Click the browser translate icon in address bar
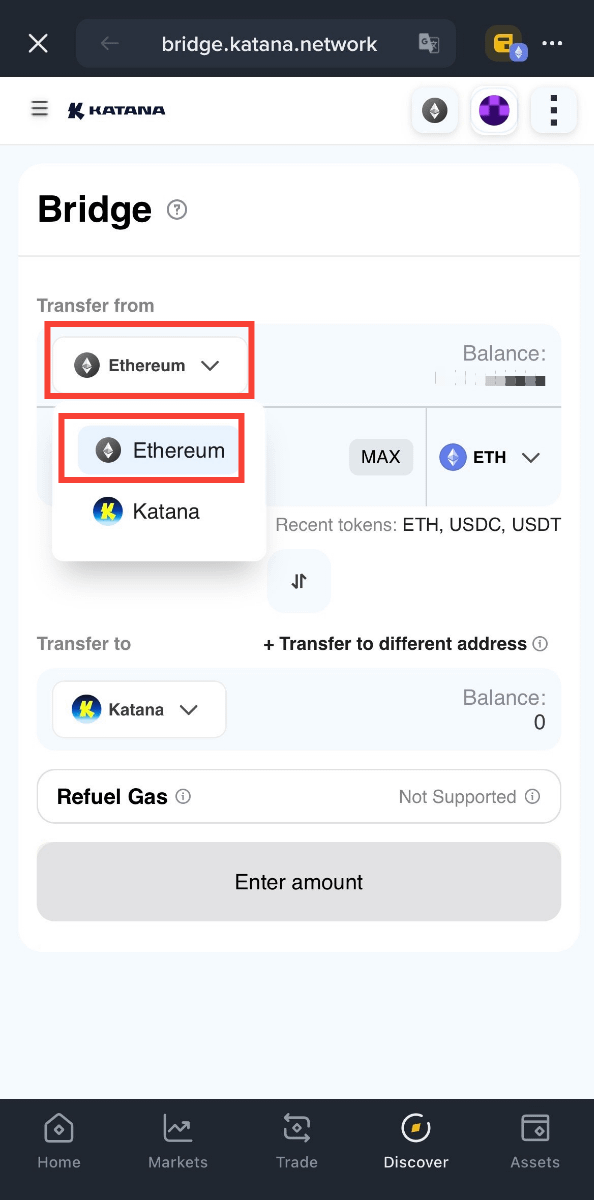 coord(429,43)
